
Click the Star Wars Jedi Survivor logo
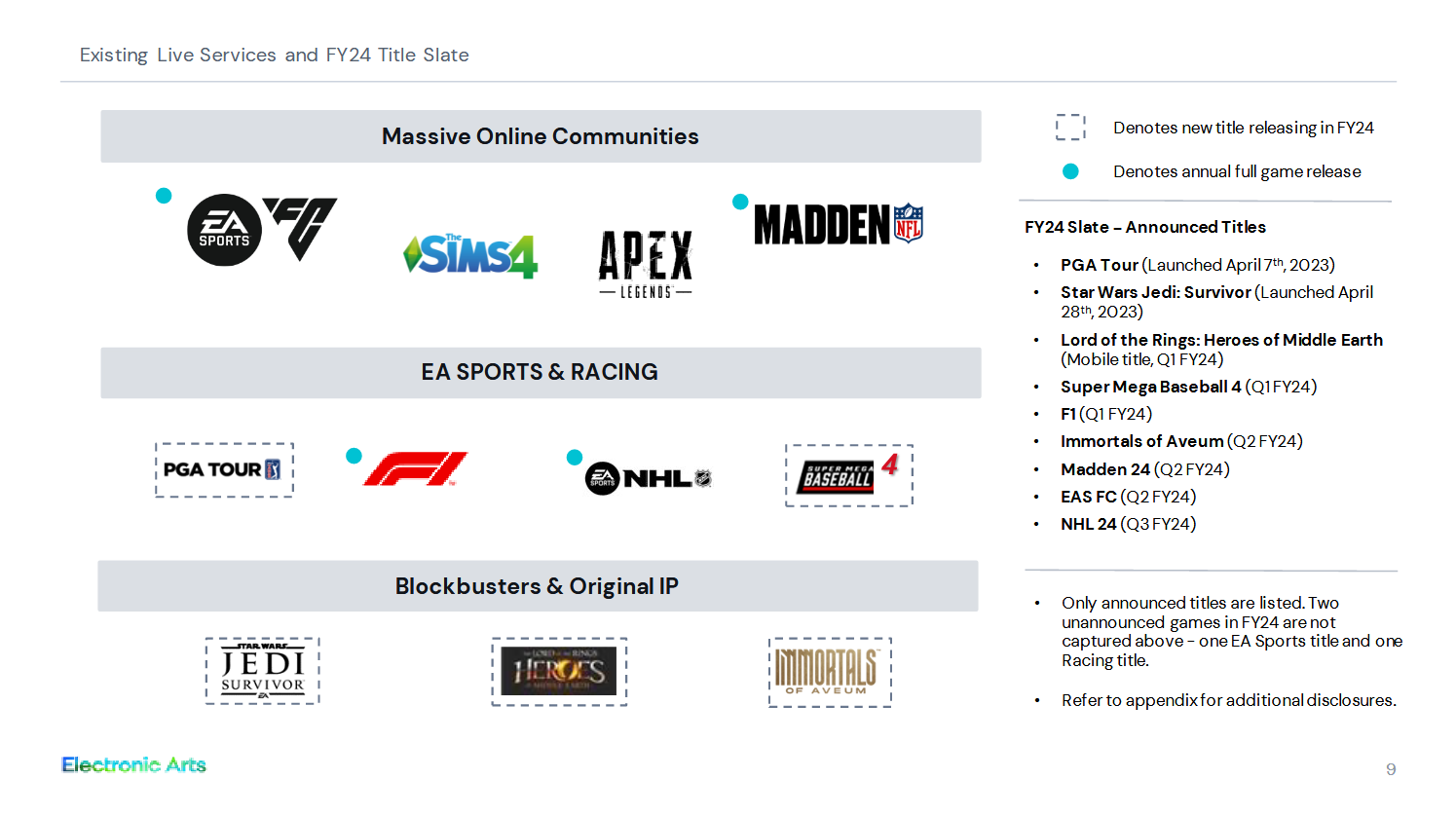262,671
